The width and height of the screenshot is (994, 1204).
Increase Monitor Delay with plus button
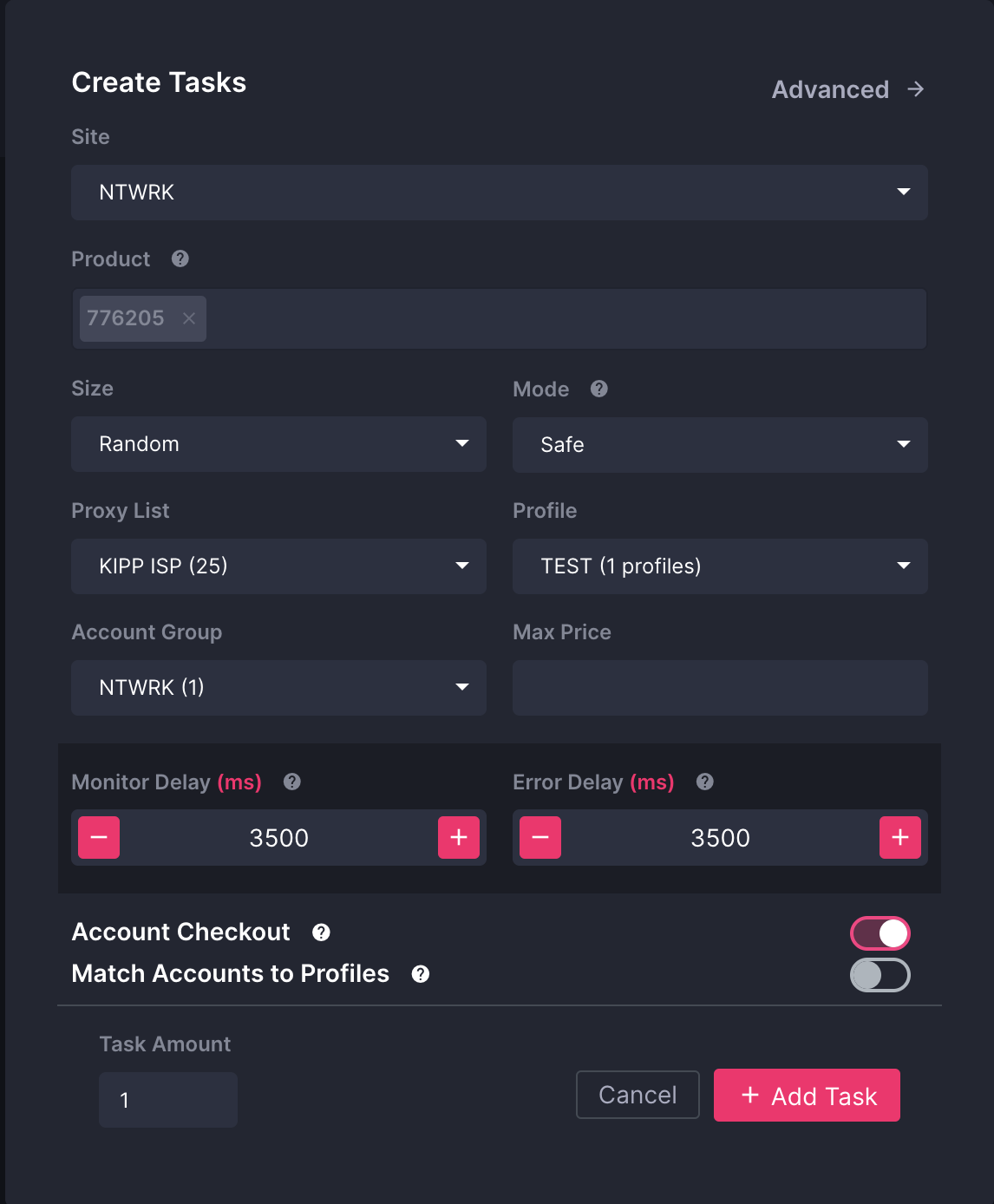(x=459, y=838)
